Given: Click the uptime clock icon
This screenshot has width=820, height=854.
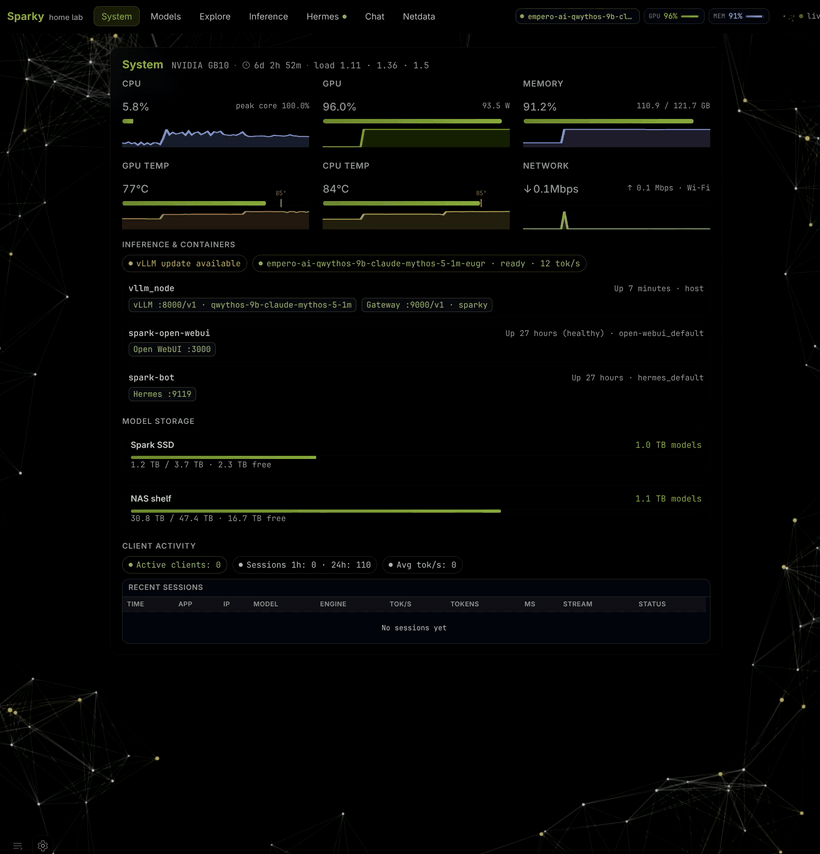Looking at the screenshot, I should (x=246, y=65).
